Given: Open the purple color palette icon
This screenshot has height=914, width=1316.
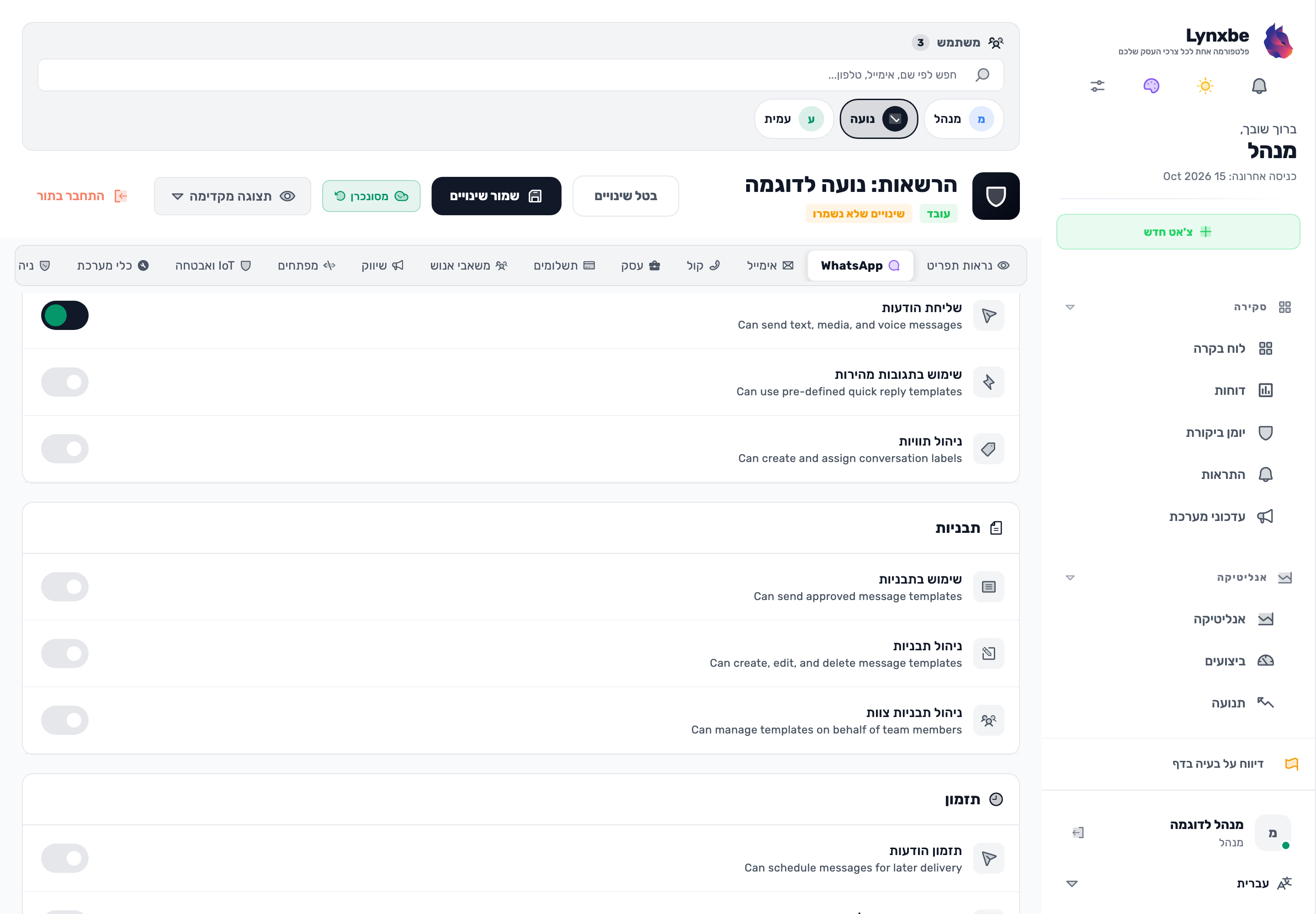Looking at the screenshot, I should coord(1151,86).
